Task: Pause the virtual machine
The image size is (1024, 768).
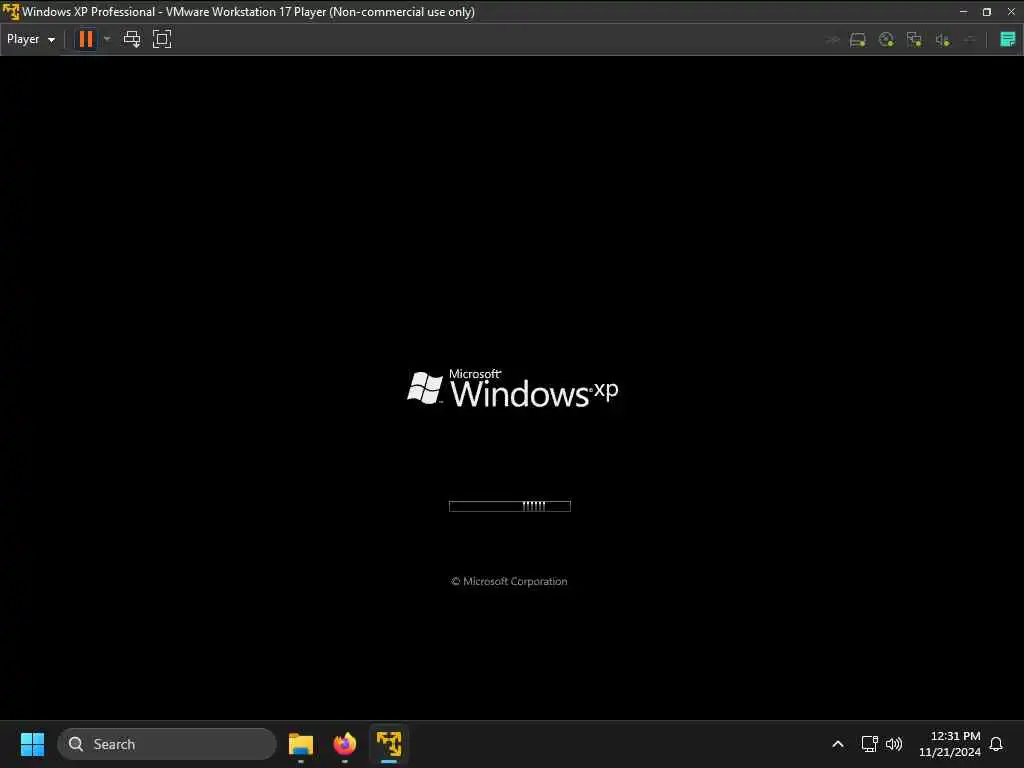Action: tap(86, 39)
